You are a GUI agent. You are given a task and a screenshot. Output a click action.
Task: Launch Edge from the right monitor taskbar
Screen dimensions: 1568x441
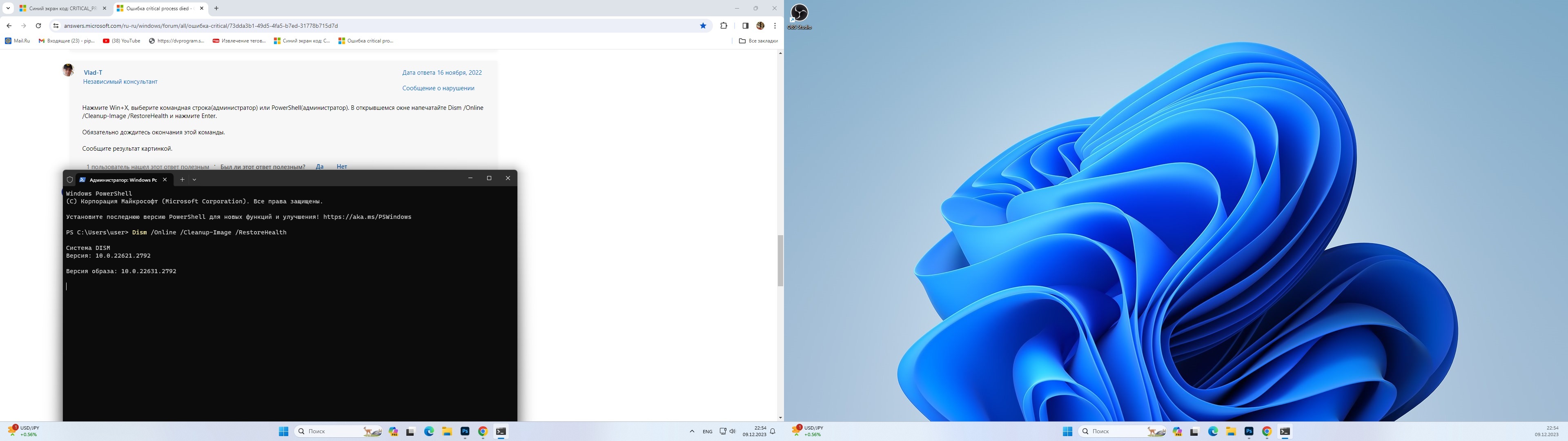click(x=1213, y=431)
